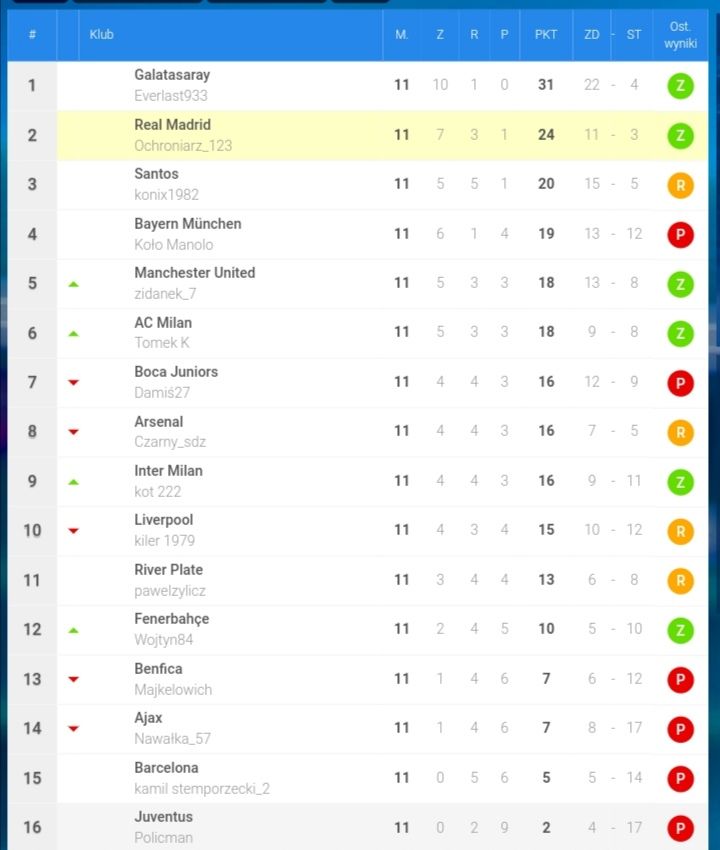This screenshot has width=720, height=850.
Task: Sort by Klub column header
Action: point(101,35)
